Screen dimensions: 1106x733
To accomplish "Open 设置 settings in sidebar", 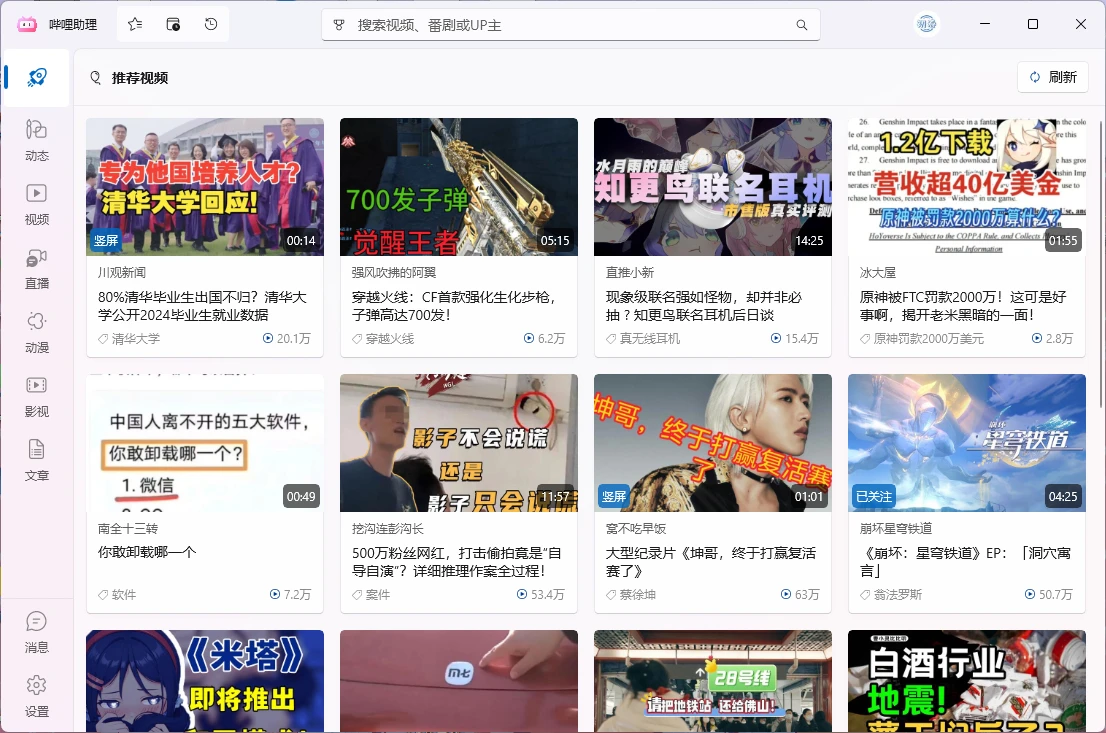I will click(37, 697).
